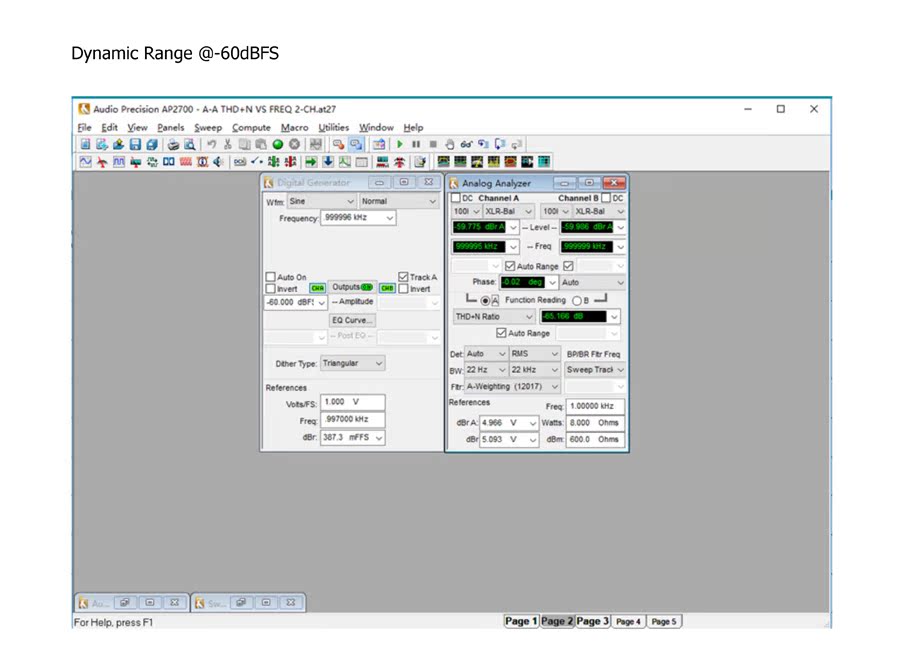
Task: Click the Print toolbar icon
Action: 173,145
